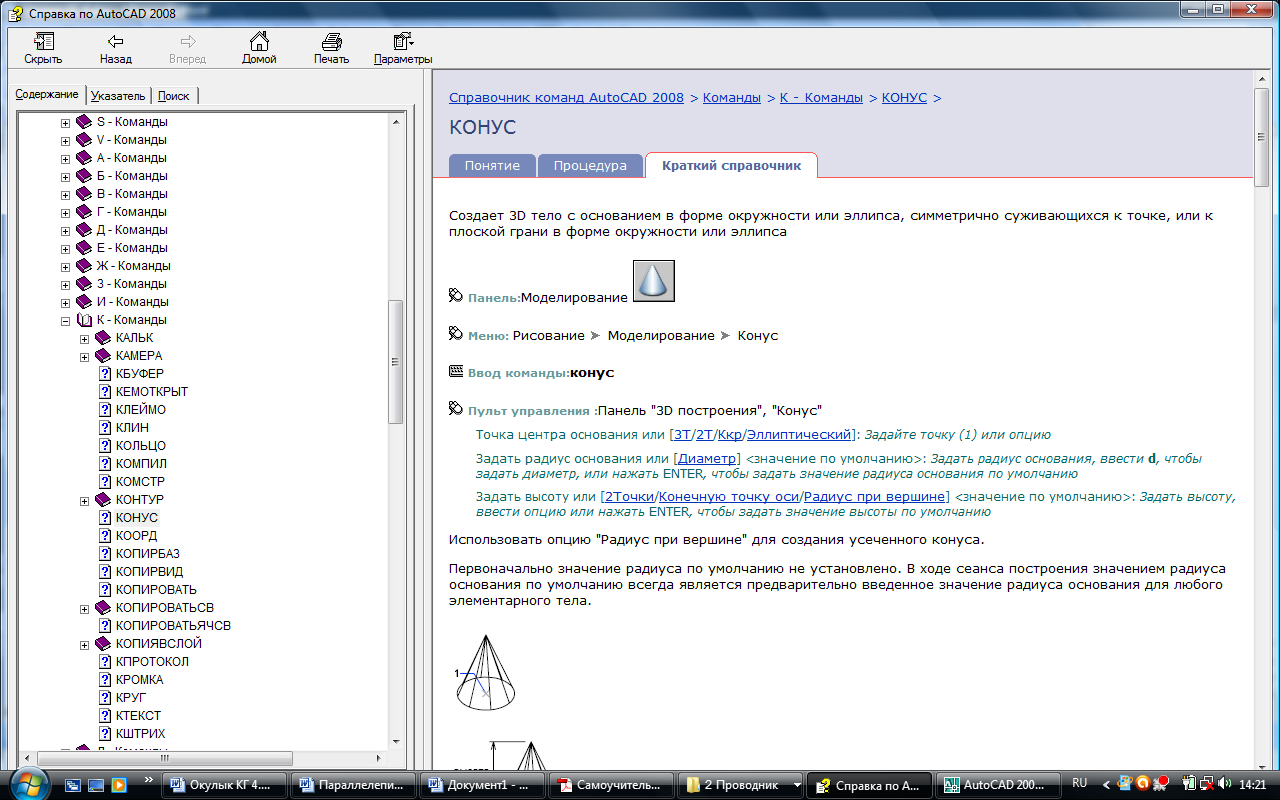Image resolution: width=1280 pixels, height=800 pixels.
Task: Expand the А - Команды node
Action: click(66, 158)
